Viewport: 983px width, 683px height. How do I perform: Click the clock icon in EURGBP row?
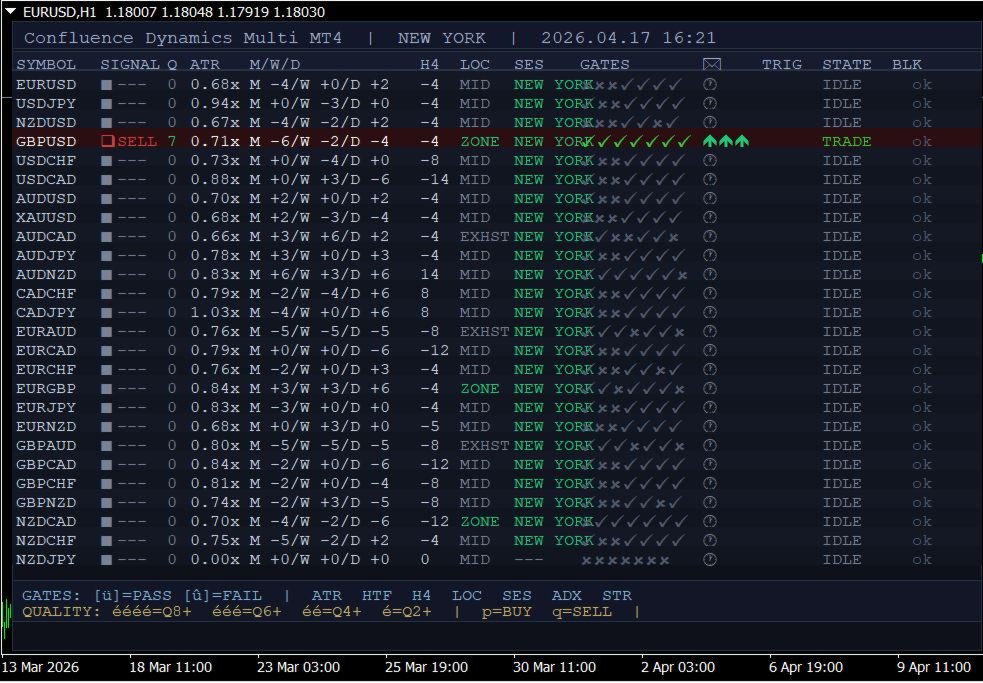click(710, 388)
